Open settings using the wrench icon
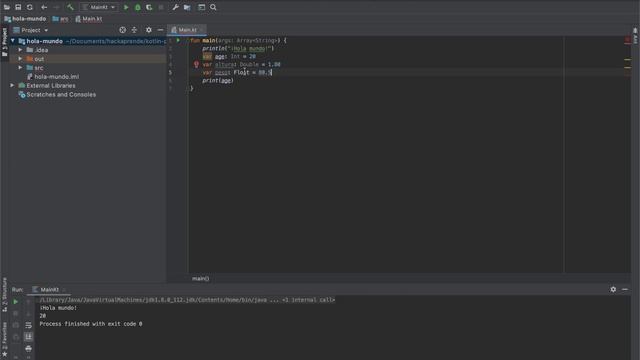 (x=176, y=7)
